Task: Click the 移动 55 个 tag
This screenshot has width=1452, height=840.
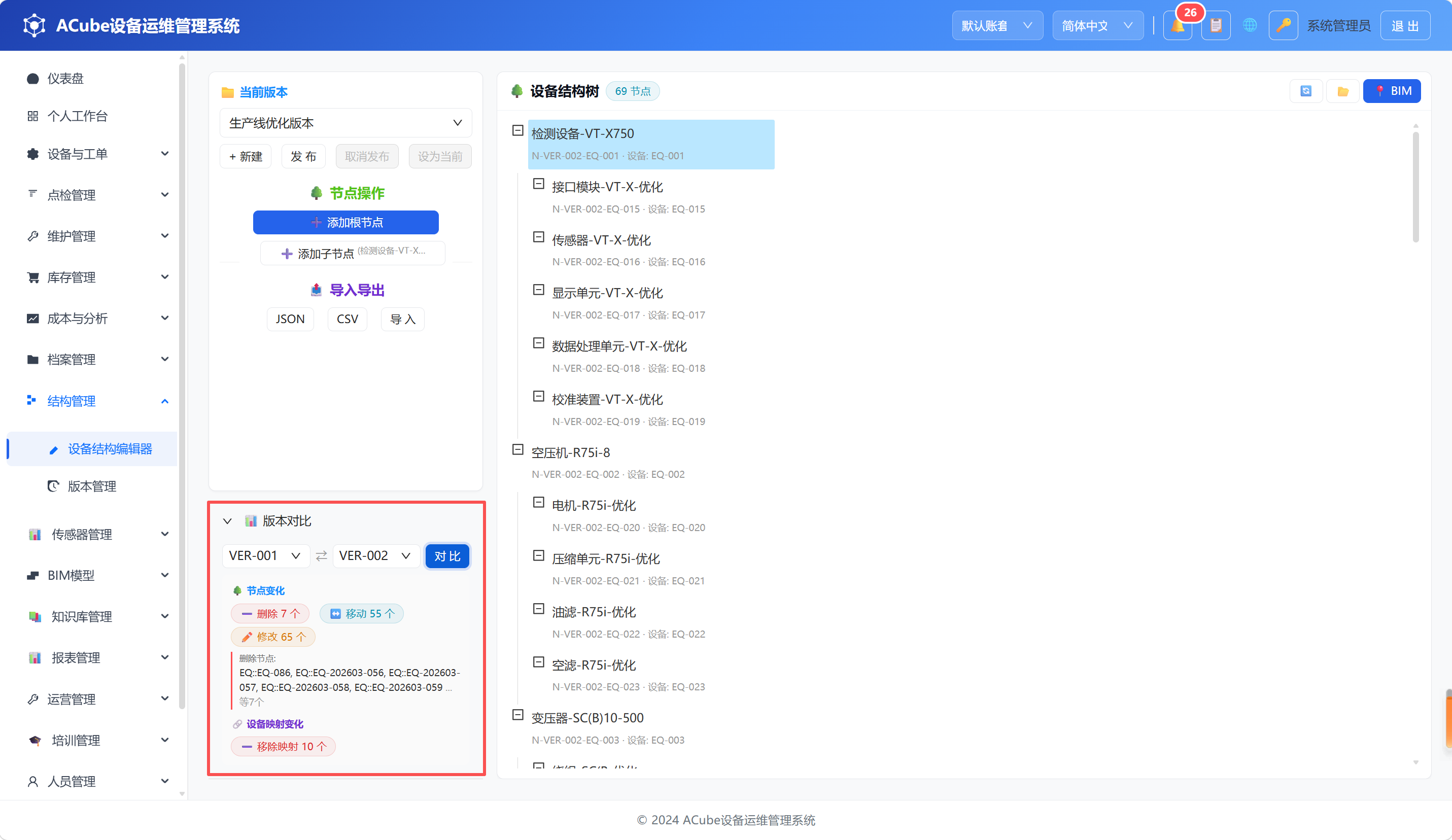Action: 361,614
